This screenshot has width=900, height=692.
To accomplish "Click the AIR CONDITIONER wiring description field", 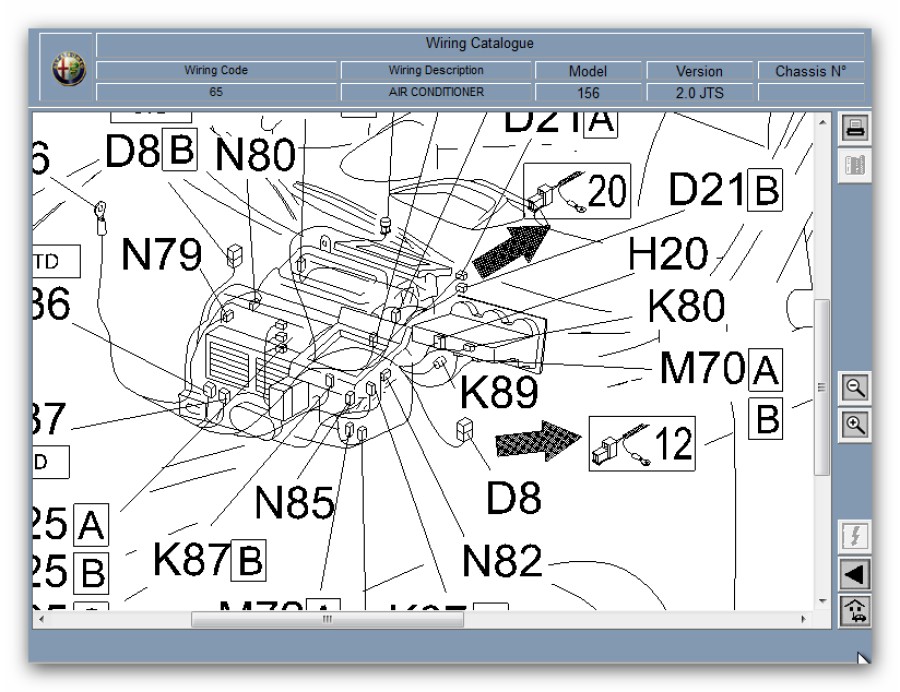I will coord(435,92).
